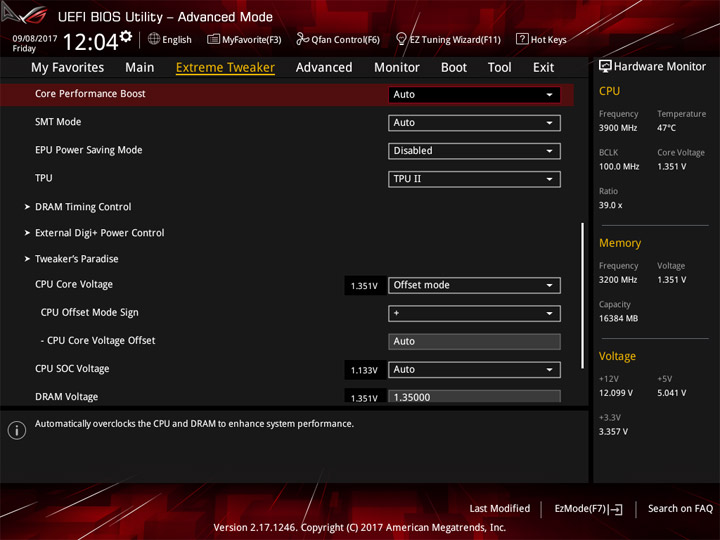Click the settings list scrollbar
Image resolution: width=720 pixels, height=540 pixels.
click(582, 295)
